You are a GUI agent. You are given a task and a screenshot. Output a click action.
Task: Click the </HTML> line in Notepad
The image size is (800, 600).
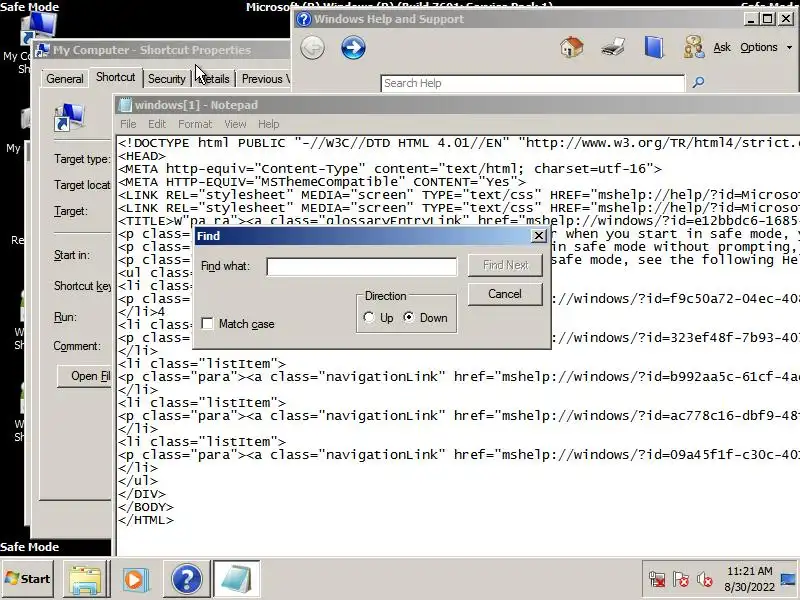[x=146, y=520]
